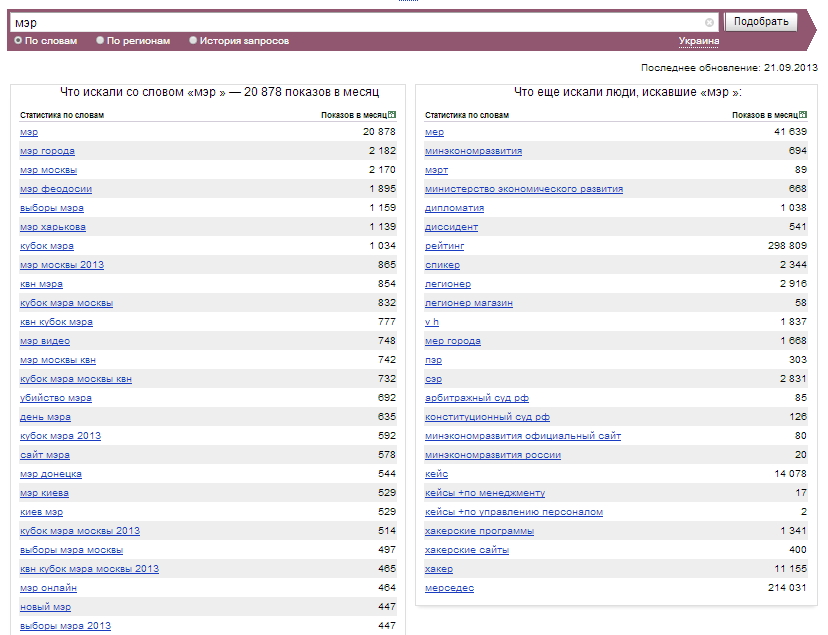Viewport: 828px width, 635px height.
Task: Open the help icon beside the right 'Показов в месяц'
Action: (x=803, y=115)
